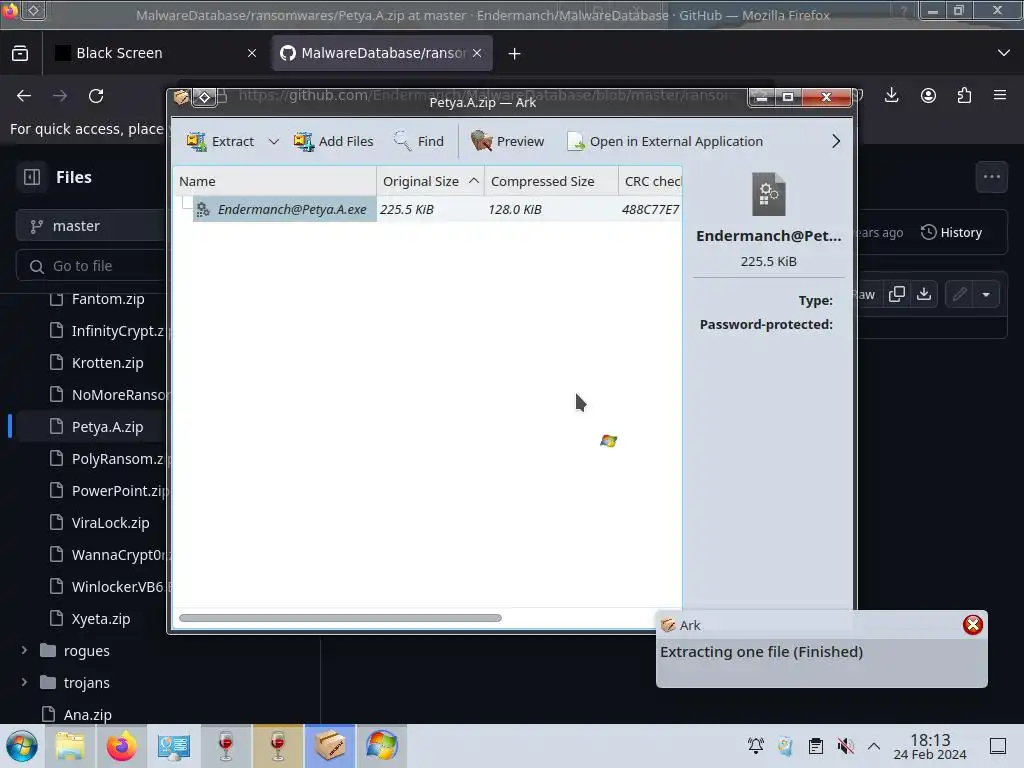Click the 488C77E7 CRC cell
This screenshot has width=1024, height=768.
click(x=650, y=209)
